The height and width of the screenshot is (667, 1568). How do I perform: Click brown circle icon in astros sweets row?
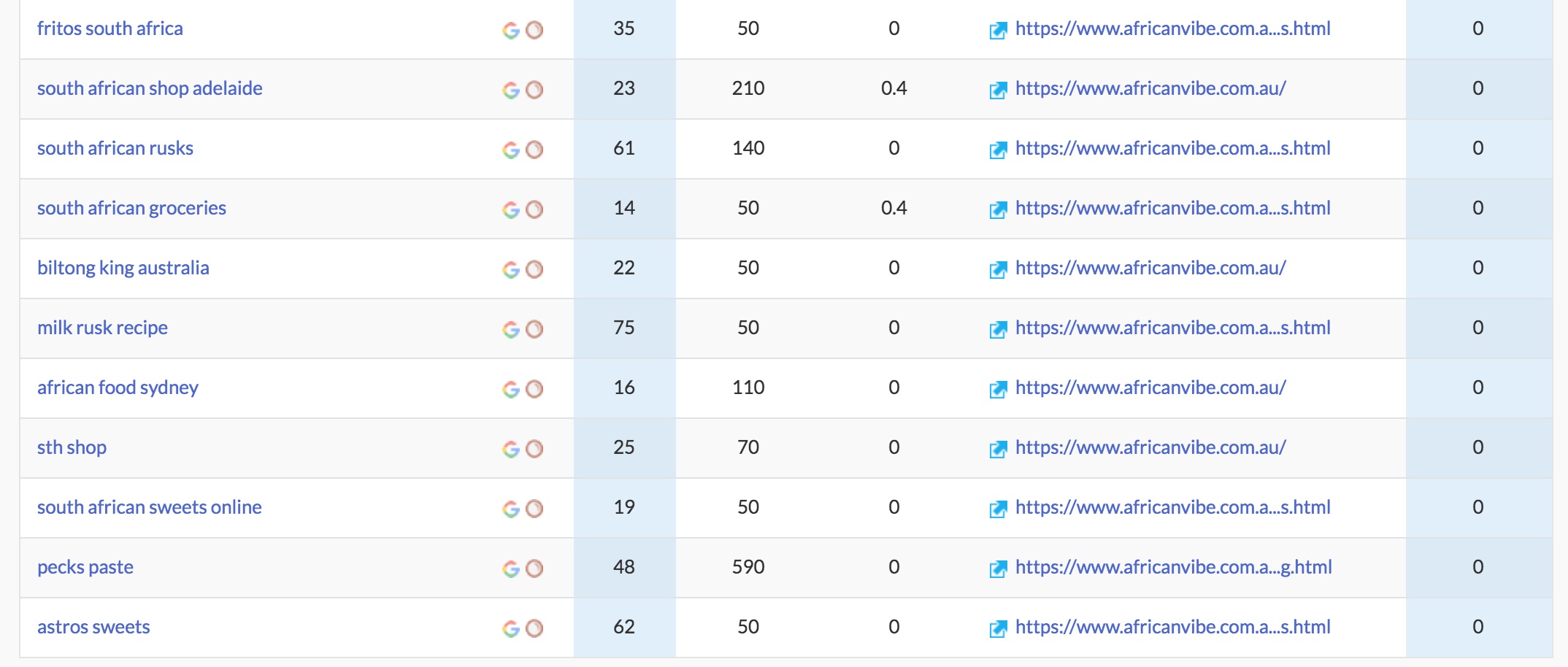(x=534, y=628)
